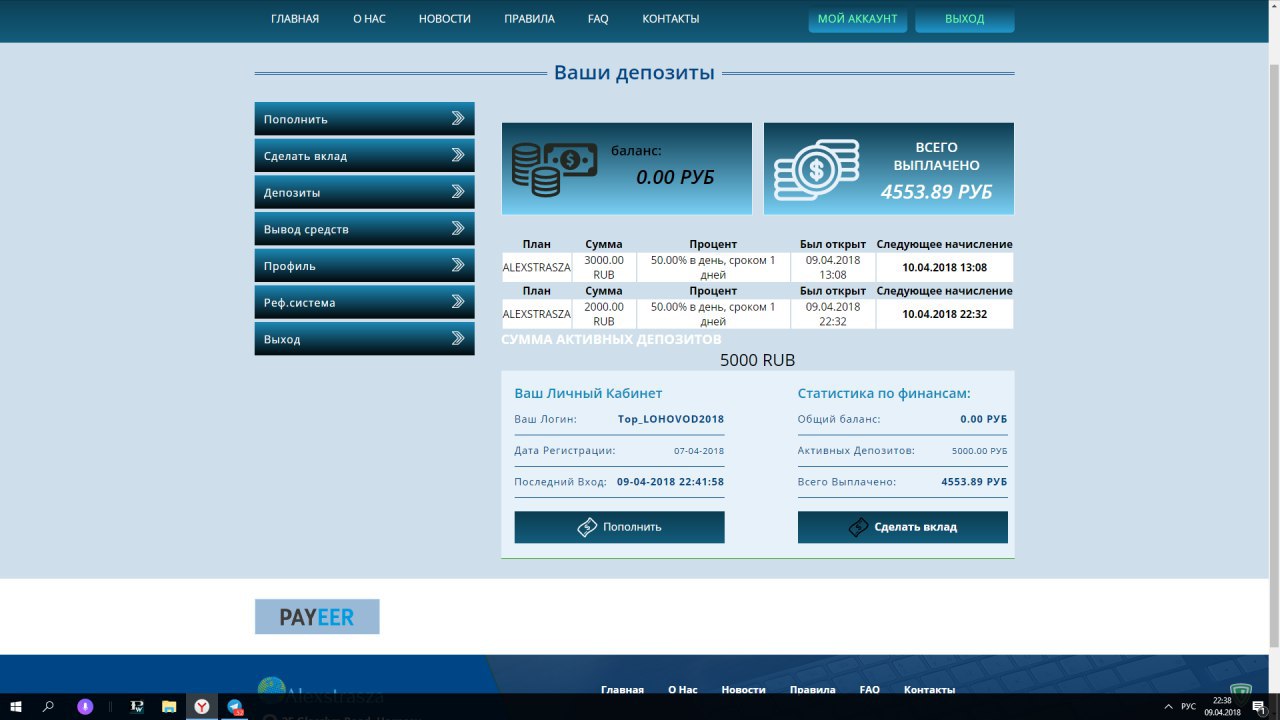Click the PAYEER logo banner
The height and width of the screenshot is (720, 1280).
tap(317, 617)
